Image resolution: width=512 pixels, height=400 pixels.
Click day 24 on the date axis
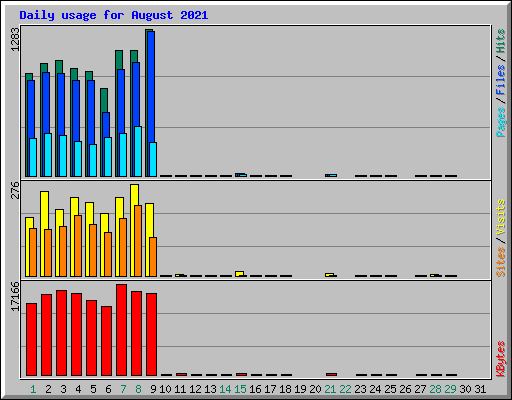(375, 389)
